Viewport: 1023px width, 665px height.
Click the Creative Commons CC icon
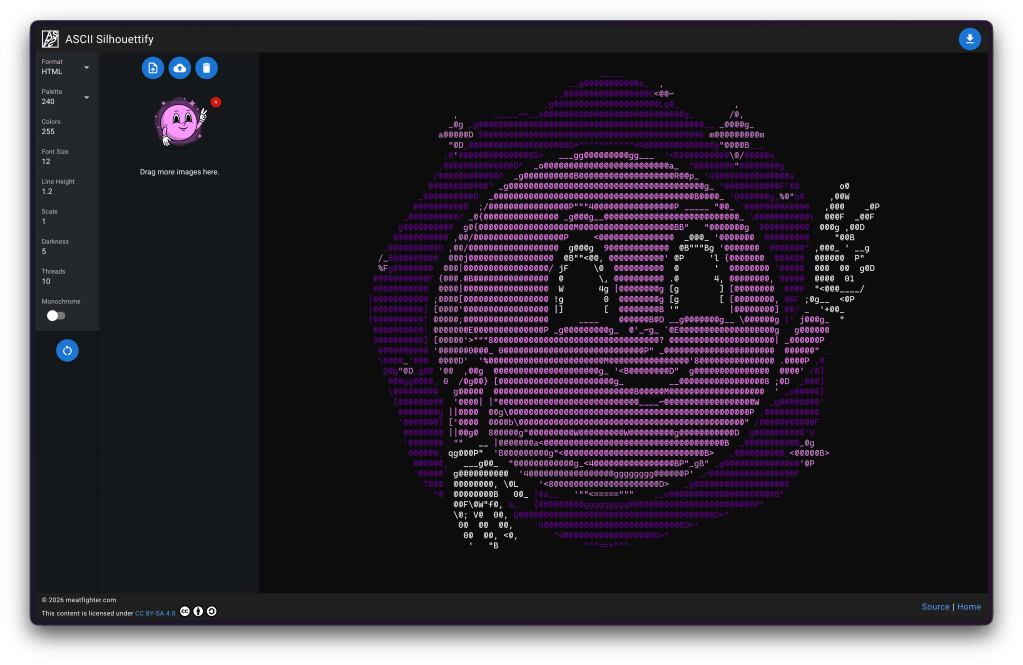[x=185, y=612]
